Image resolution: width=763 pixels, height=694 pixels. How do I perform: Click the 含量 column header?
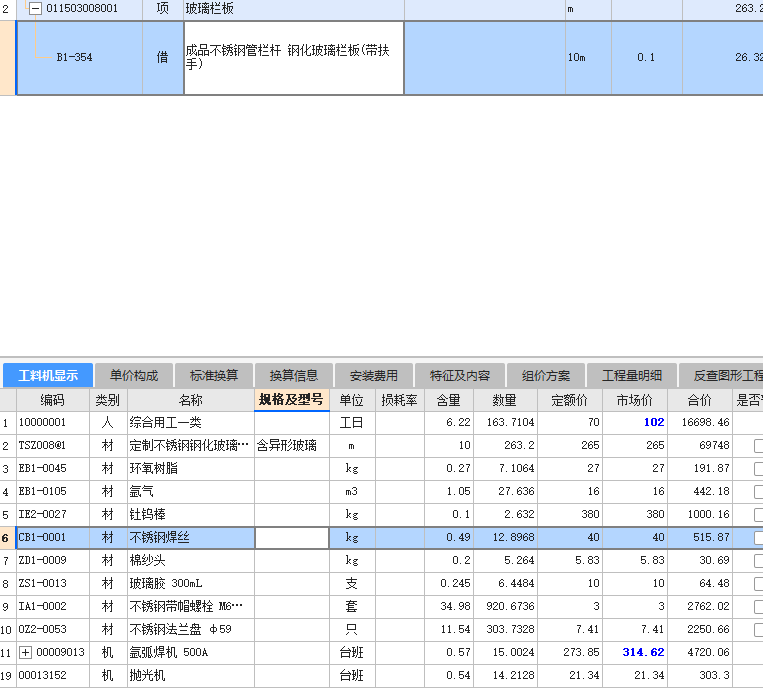[449, 400]
